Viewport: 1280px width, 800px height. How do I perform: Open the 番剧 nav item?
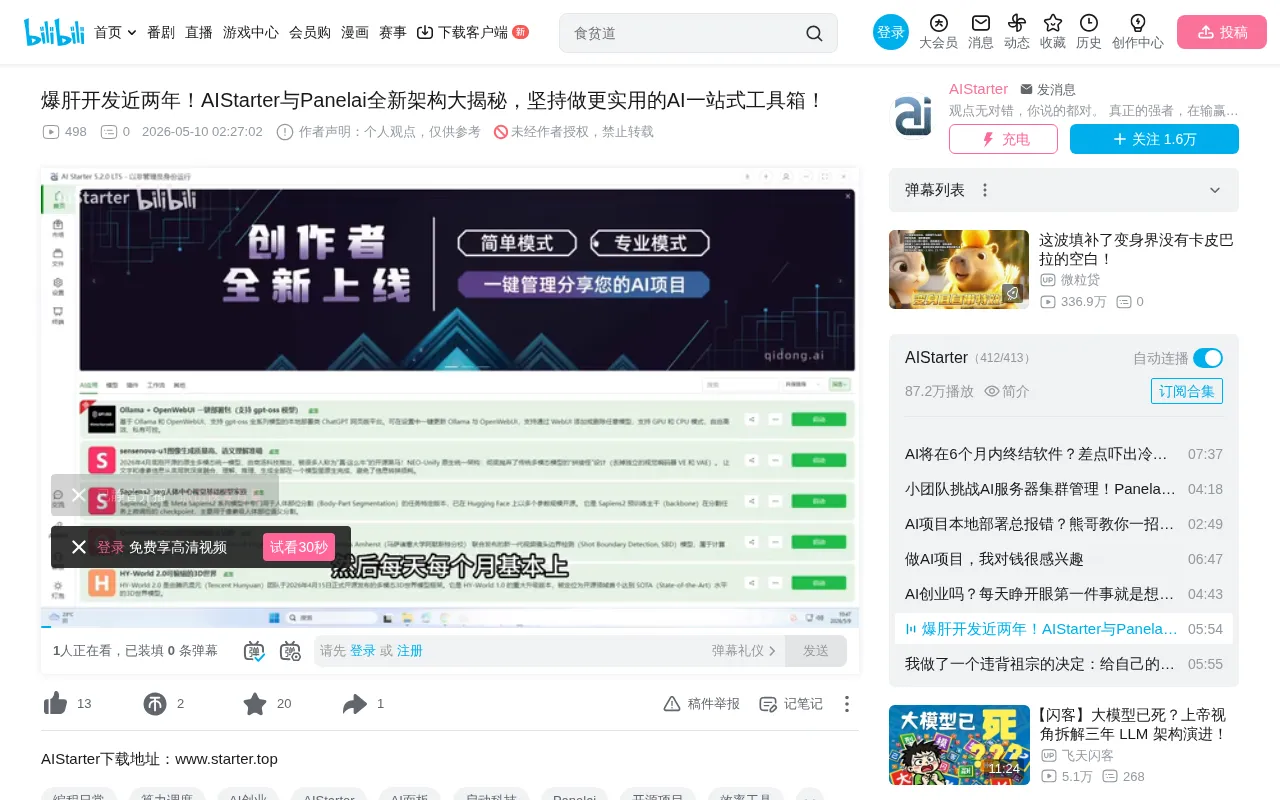161,32
